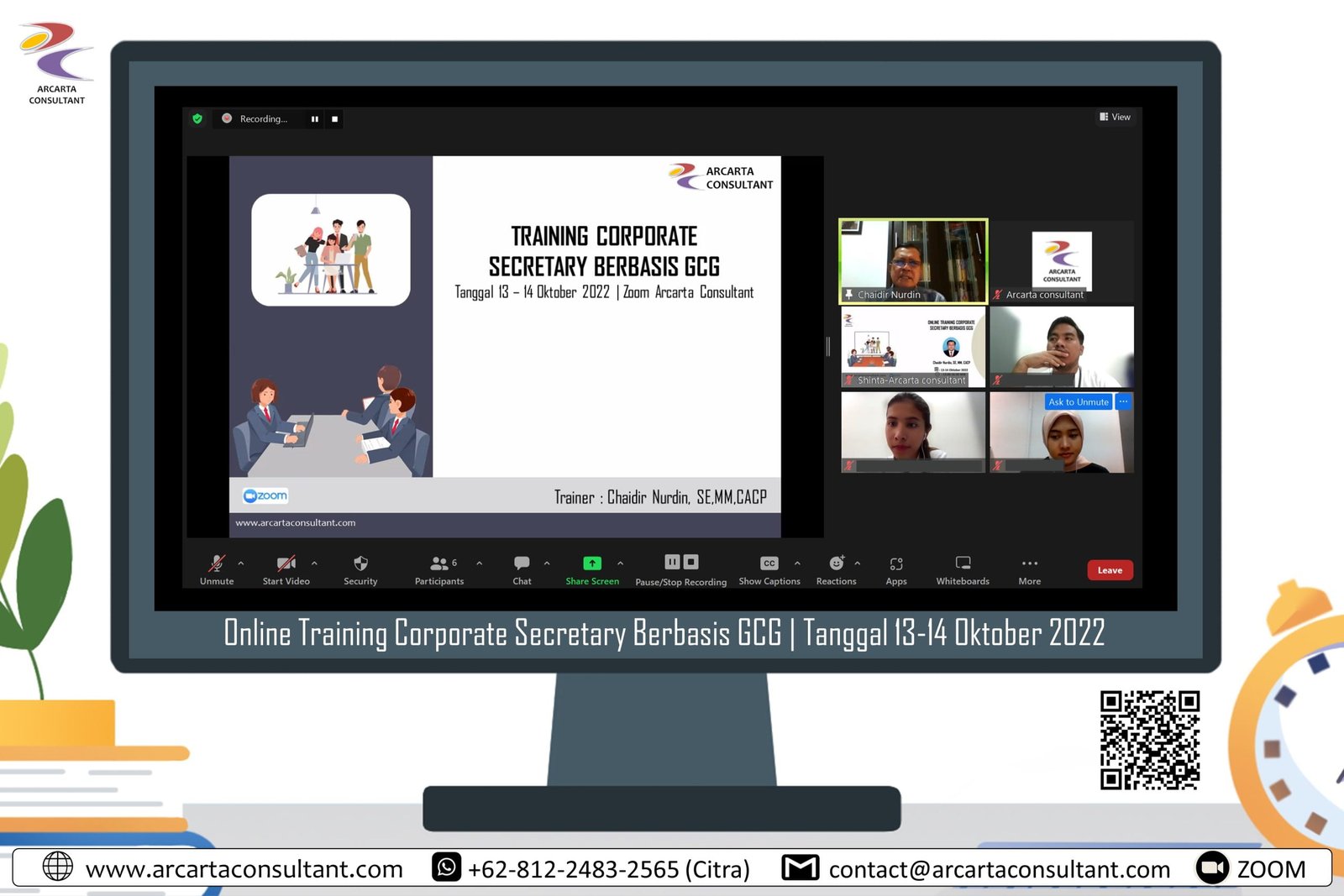The image size is (1344, 896).
Task: Expand video options arrow beside Start Video
Action: coord(314,563)
